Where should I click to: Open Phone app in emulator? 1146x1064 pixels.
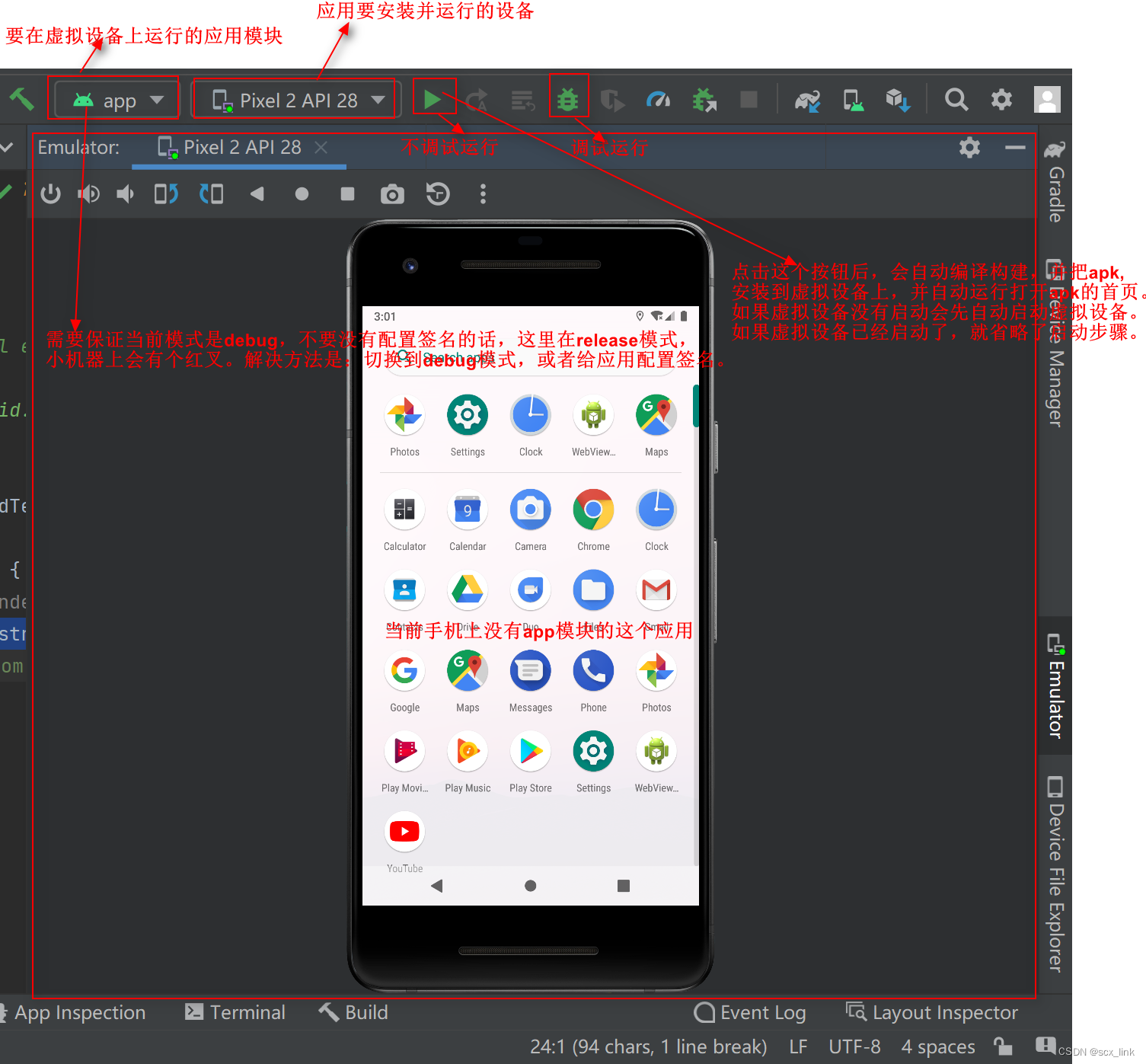point(593,681)
